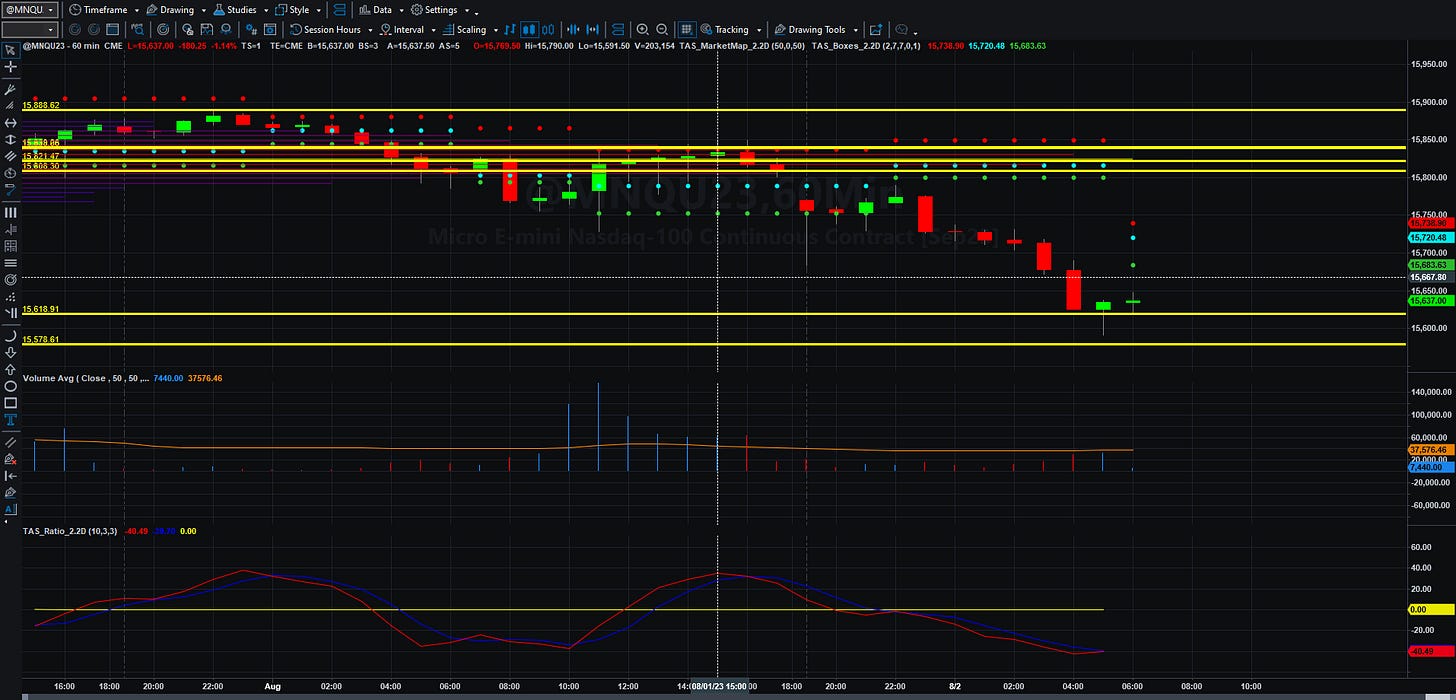Viewport: 1456px width, 700px height.
Task: Select the up arrow drawing tool
Action: (11, 369)
